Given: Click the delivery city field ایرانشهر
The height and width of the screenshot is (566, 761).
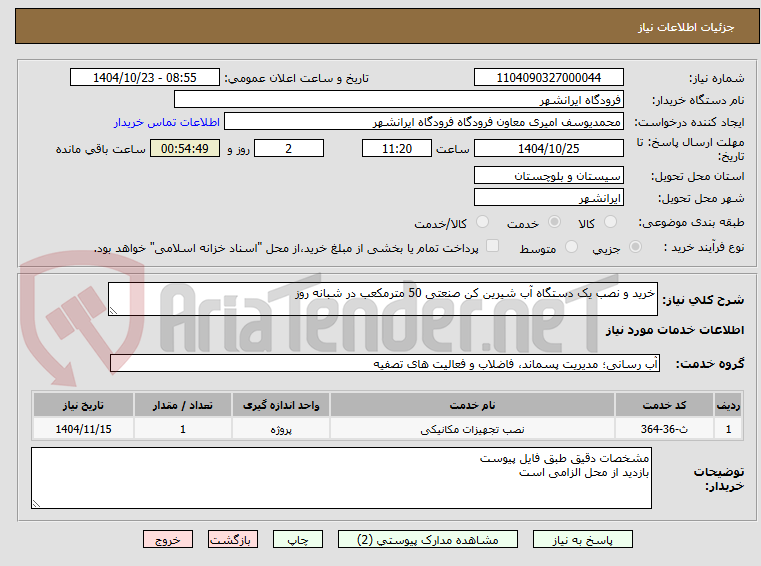Looking at the screenshot, I should point(548,198).
